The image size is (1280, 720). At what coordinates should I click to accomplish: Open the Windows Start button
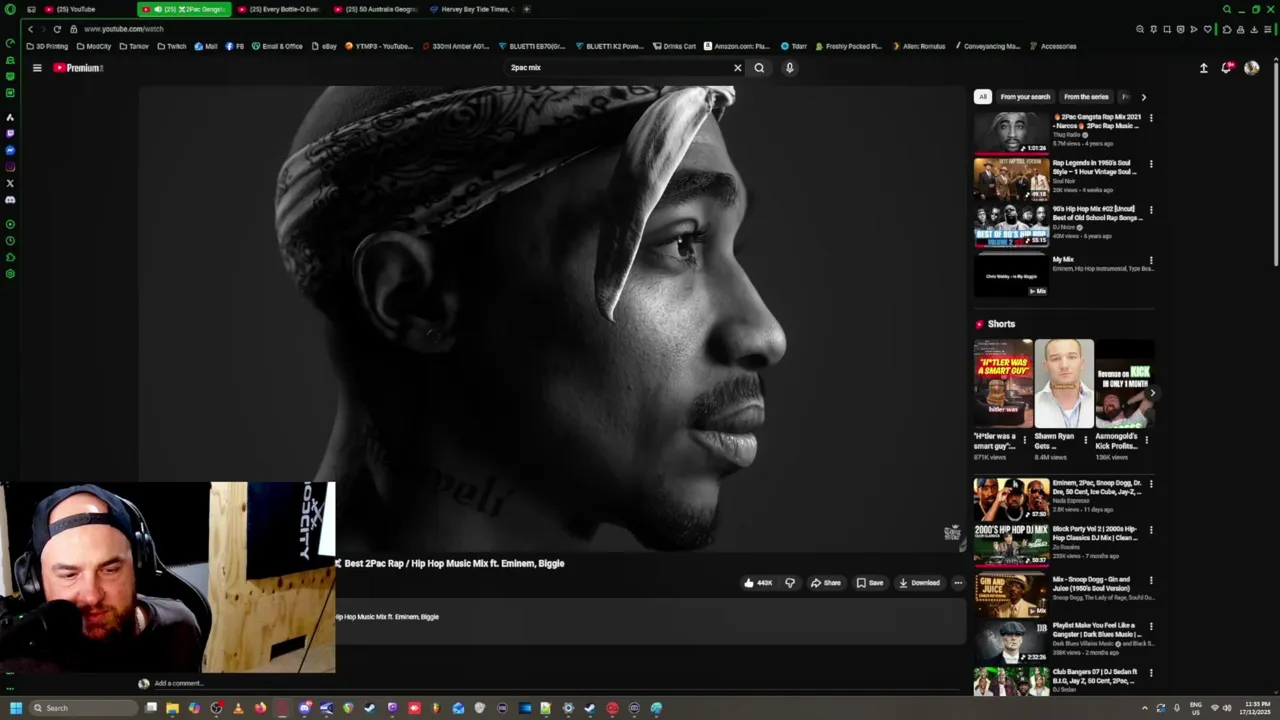tap(15, 708)
